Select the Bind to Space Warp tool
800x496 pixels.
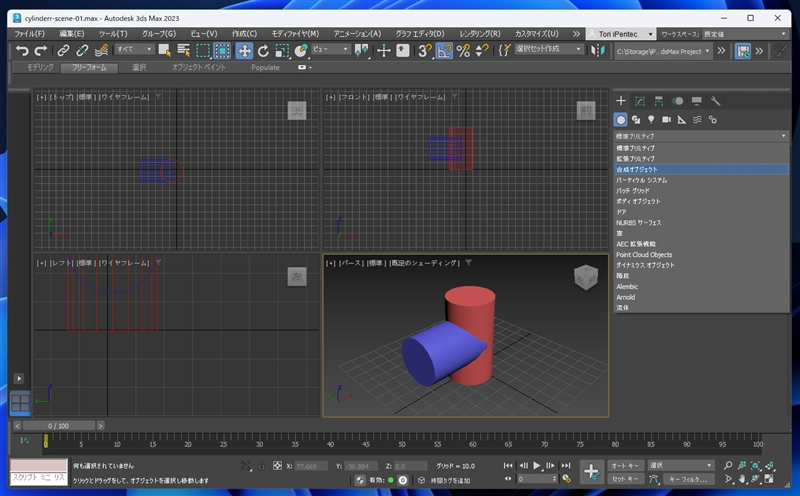tap(101, 51)
